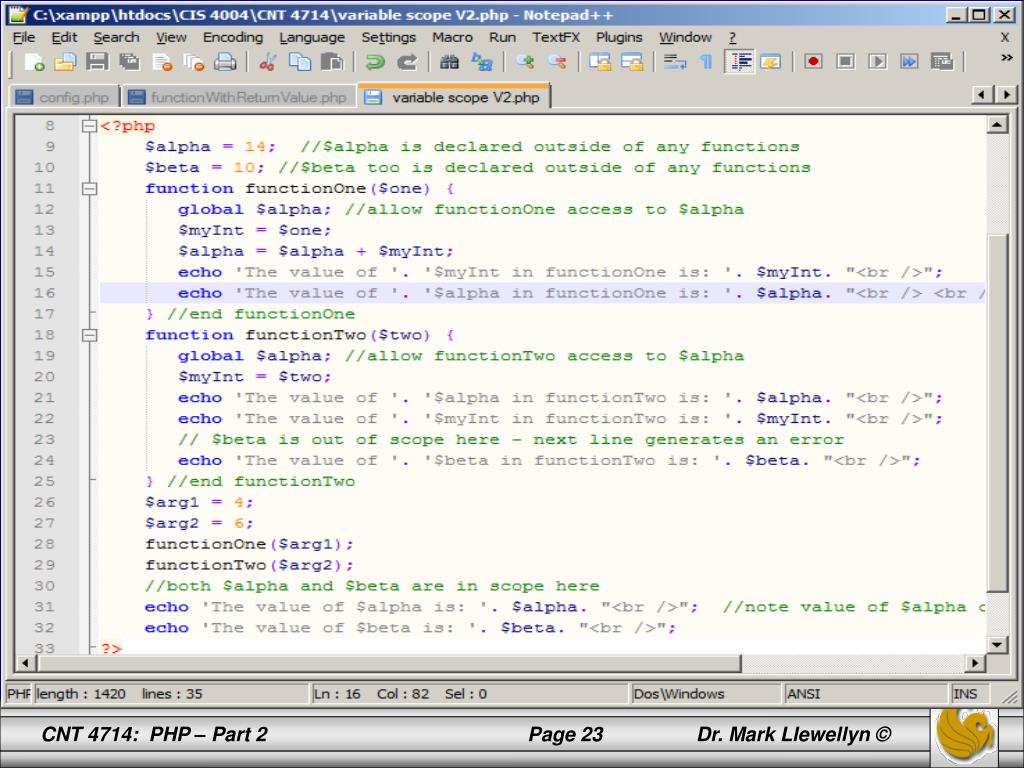Click the Zoom in toolbar icon
Viewport: 1024px width, 768px height.
point(525,62)
